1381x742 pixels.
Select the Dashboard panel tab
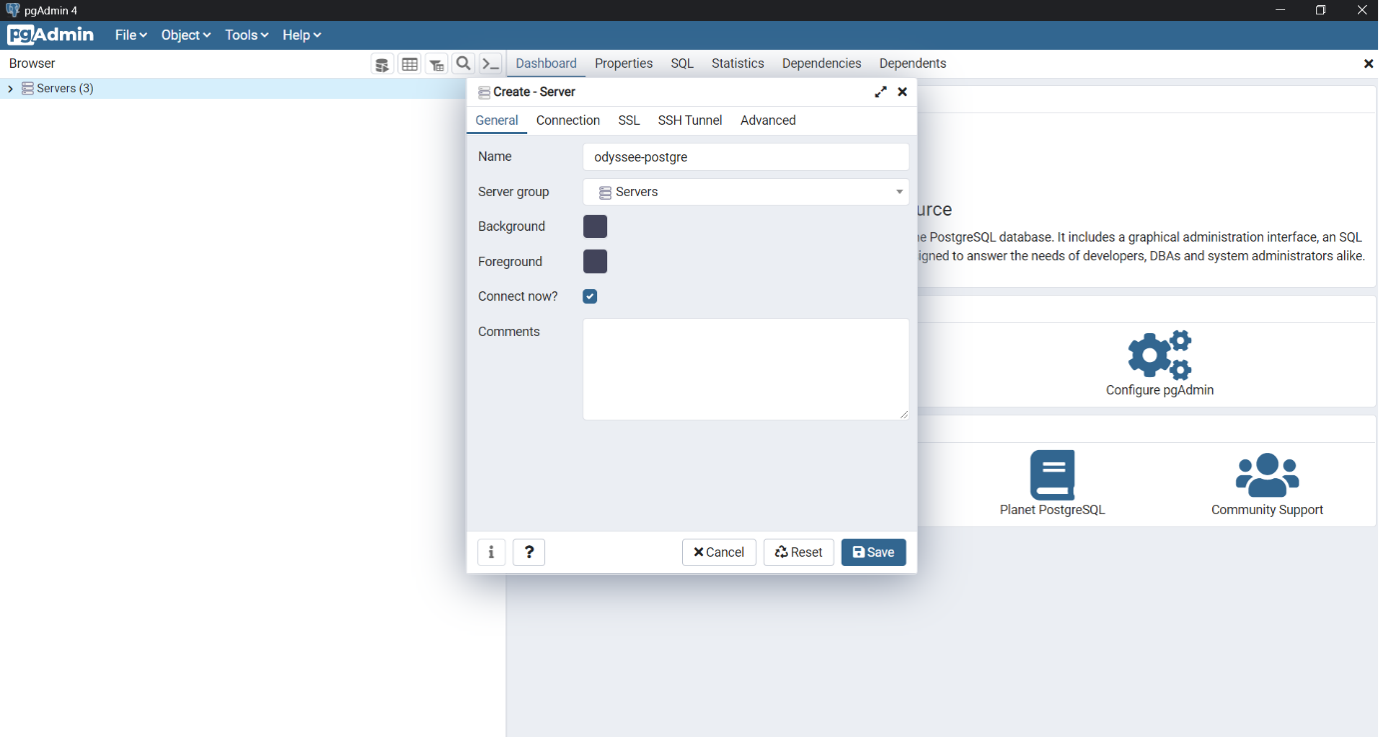546,64
